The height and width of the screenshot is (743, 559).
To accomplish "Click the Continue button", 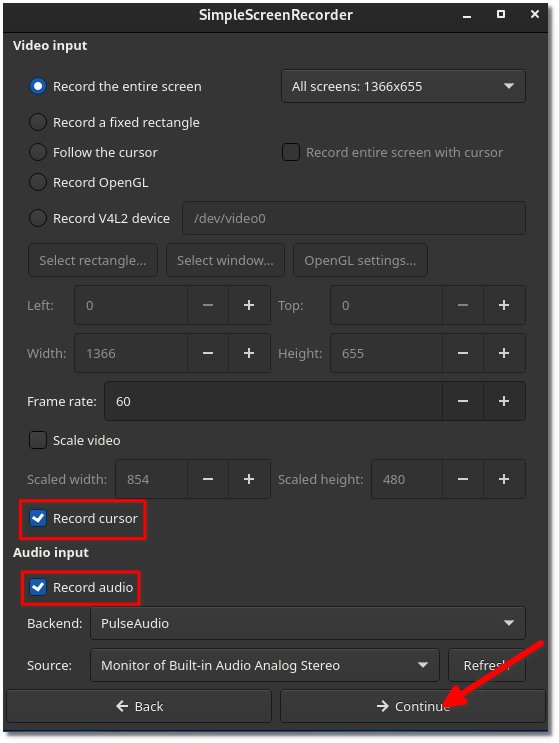I will point(413,706).
